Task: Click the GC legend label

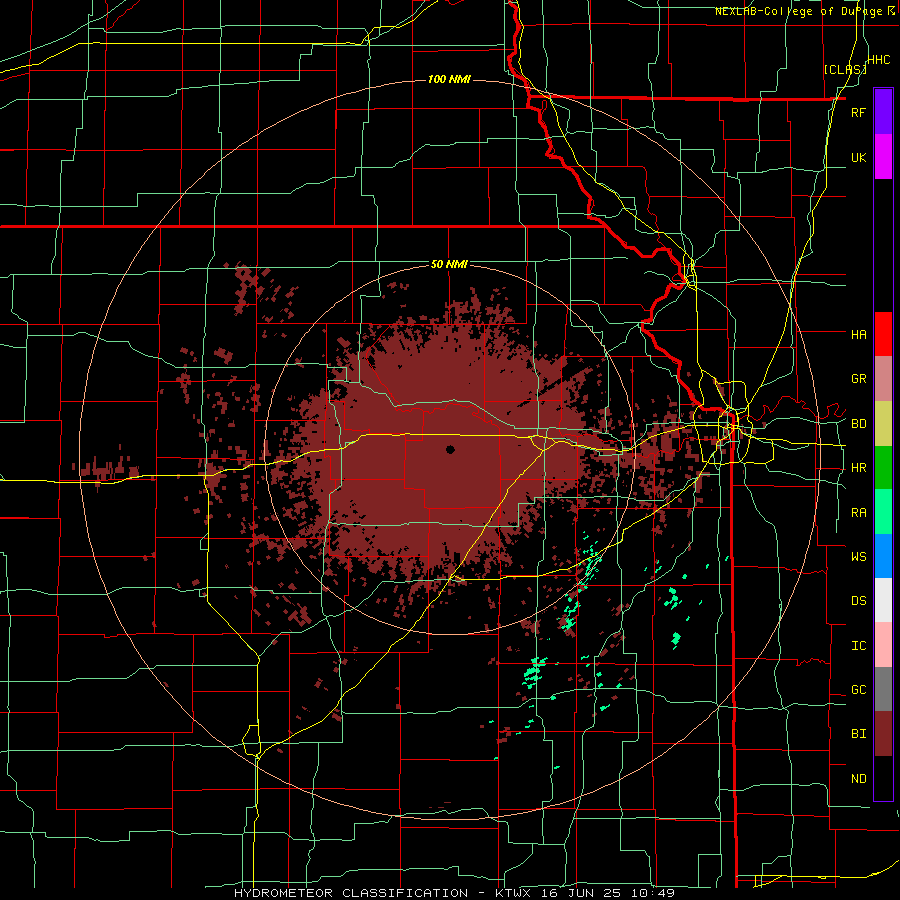Action: click(x=858, y=690)
